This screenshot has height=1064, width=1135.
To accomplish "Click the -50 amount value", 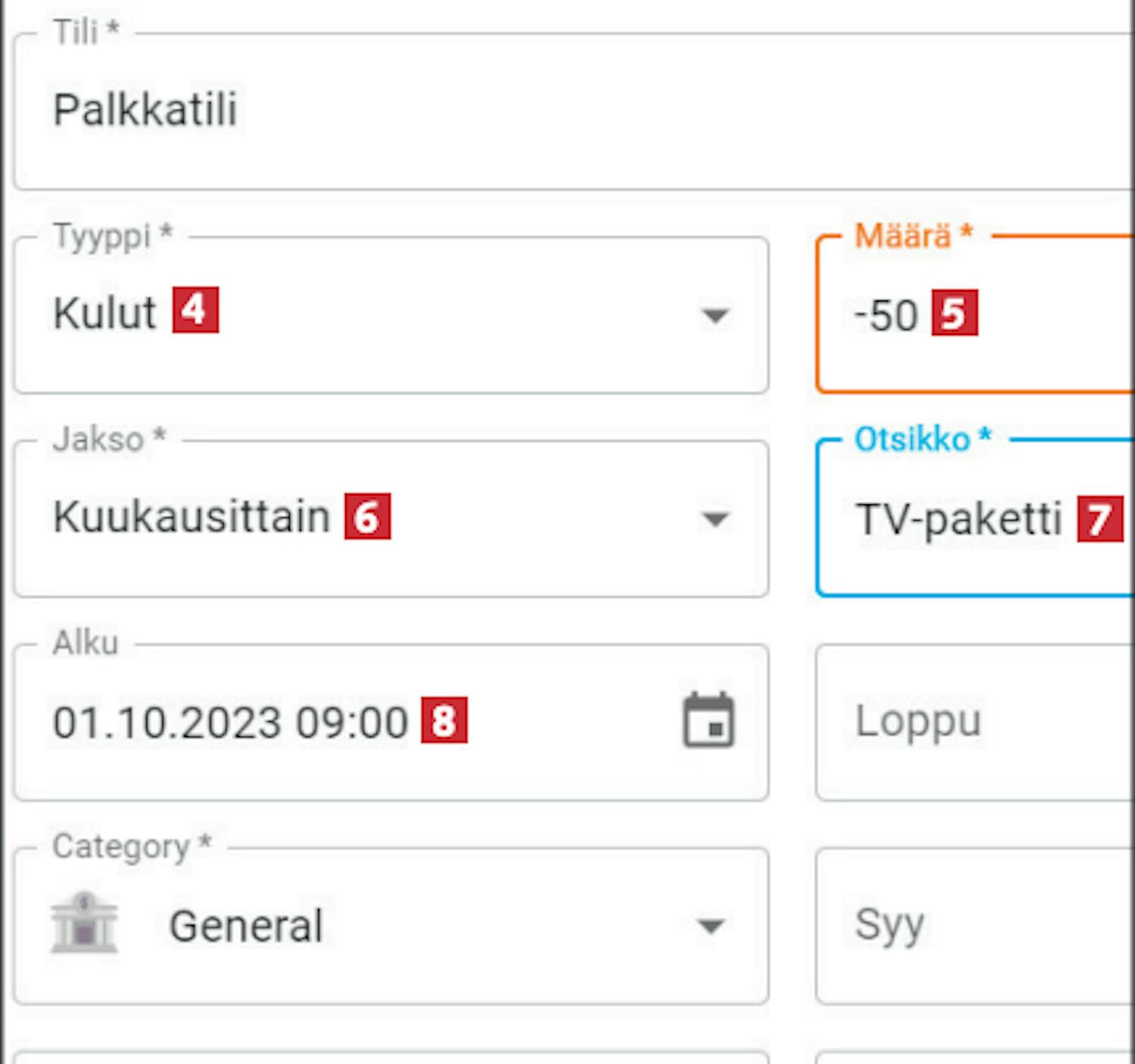I will [x=885, y=316].
